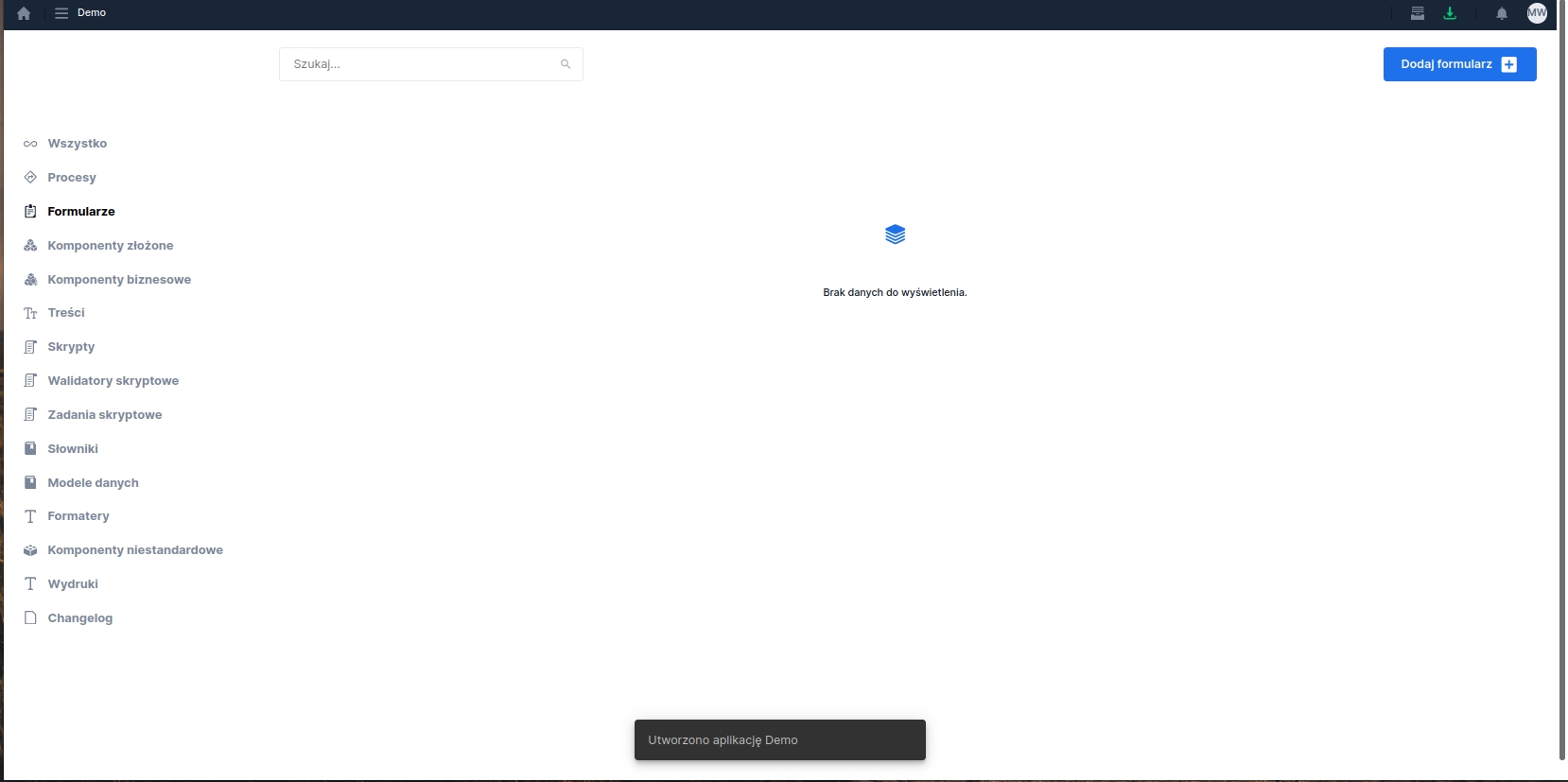Click the Słowniki book icon
1568x782 pixels.
click(x=30, y=448)
